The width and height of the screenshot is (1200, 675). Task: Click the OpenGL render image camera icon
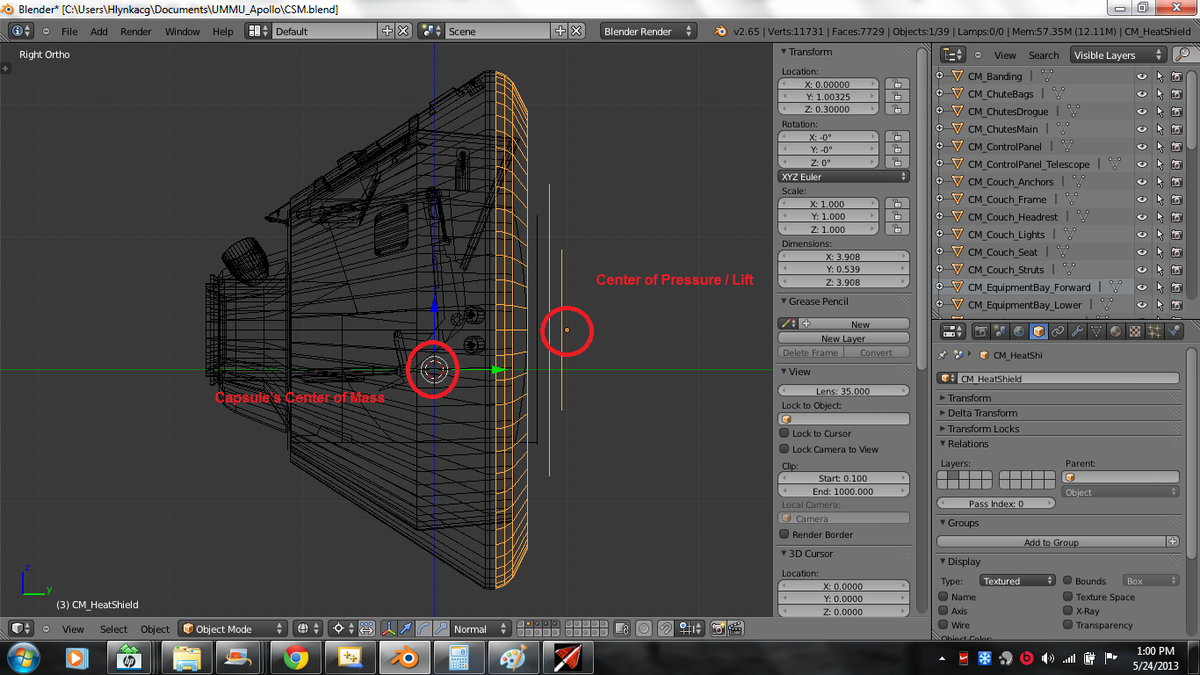click(x=718, y=629)
